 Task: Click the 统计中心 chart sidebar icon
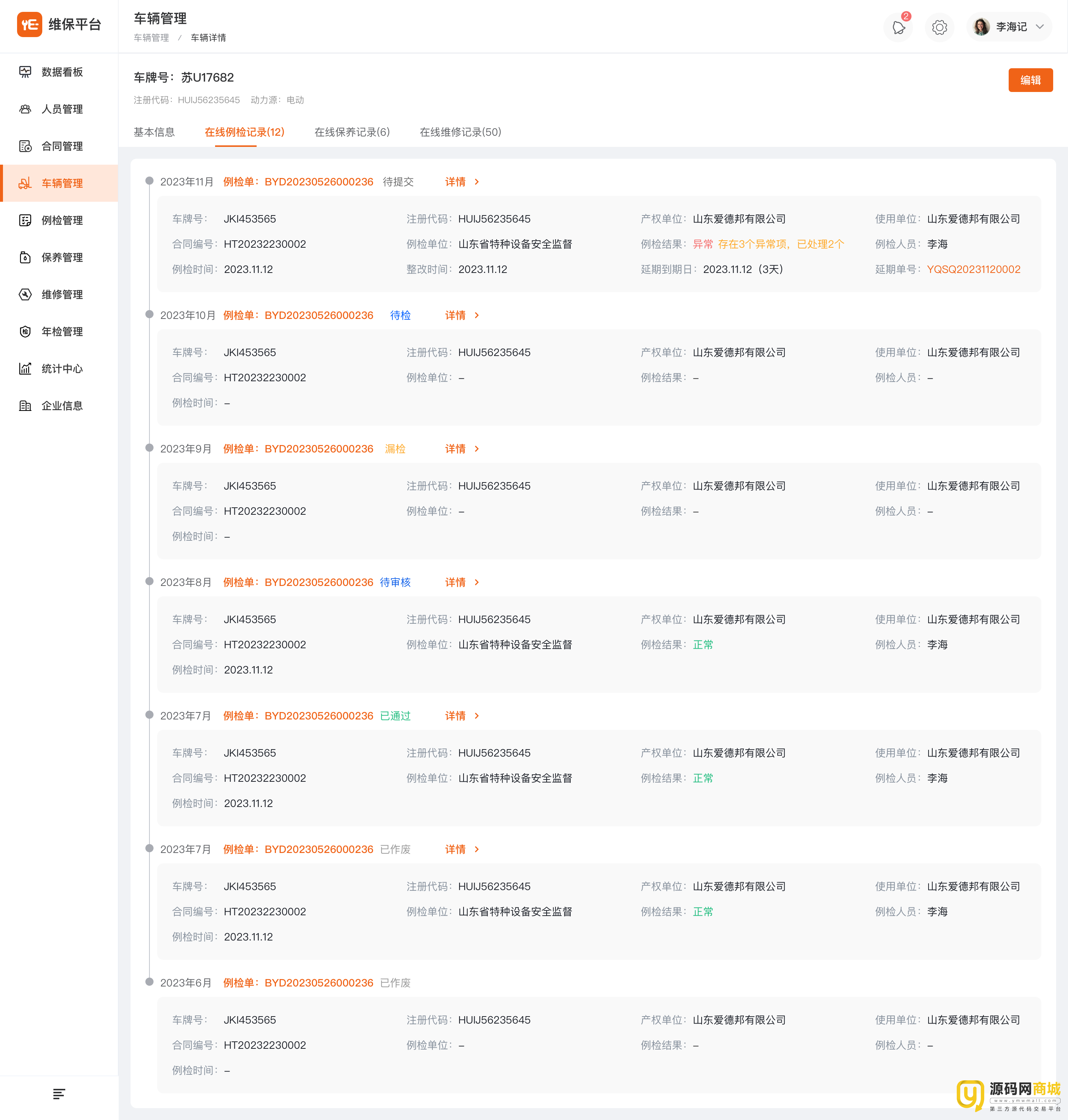pos(25,368)
